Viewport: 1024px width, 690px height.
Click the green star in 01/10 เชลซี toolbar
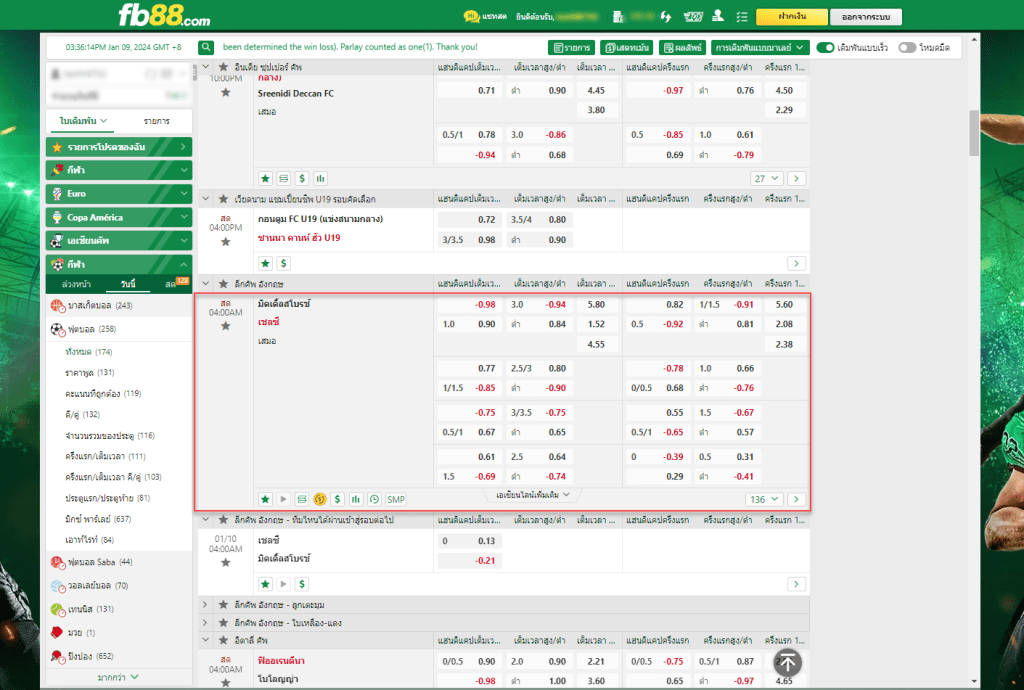265,584
